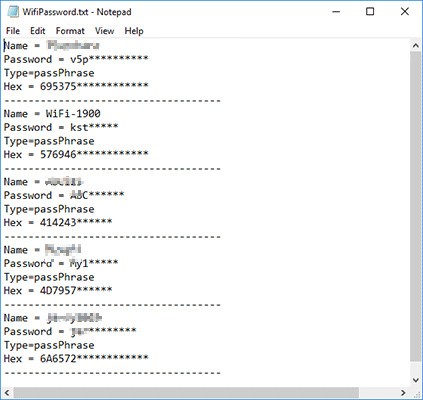This screenshot has width=423, height=400.
Task: Open the Edit menu
Action: pos(38,31)
